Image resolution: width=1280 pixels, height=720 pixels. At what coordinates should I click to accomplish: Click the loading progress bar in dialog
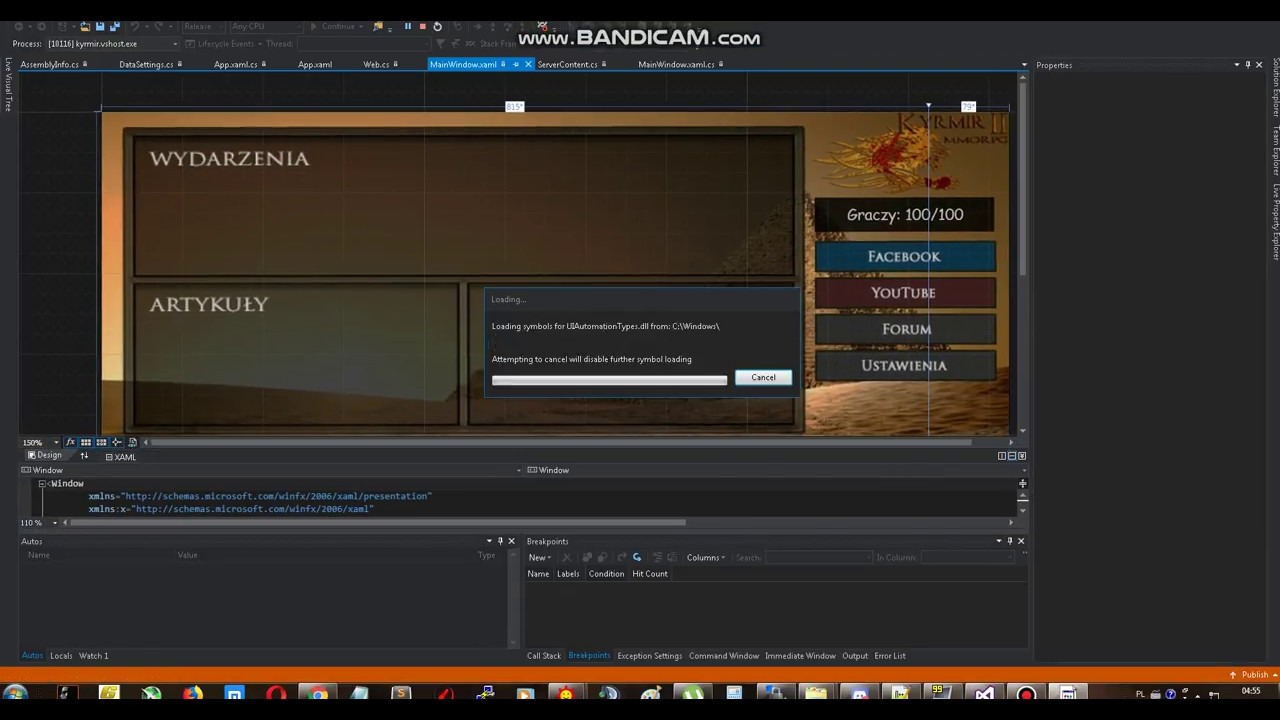pyautogui.click(x=609, y=380)
